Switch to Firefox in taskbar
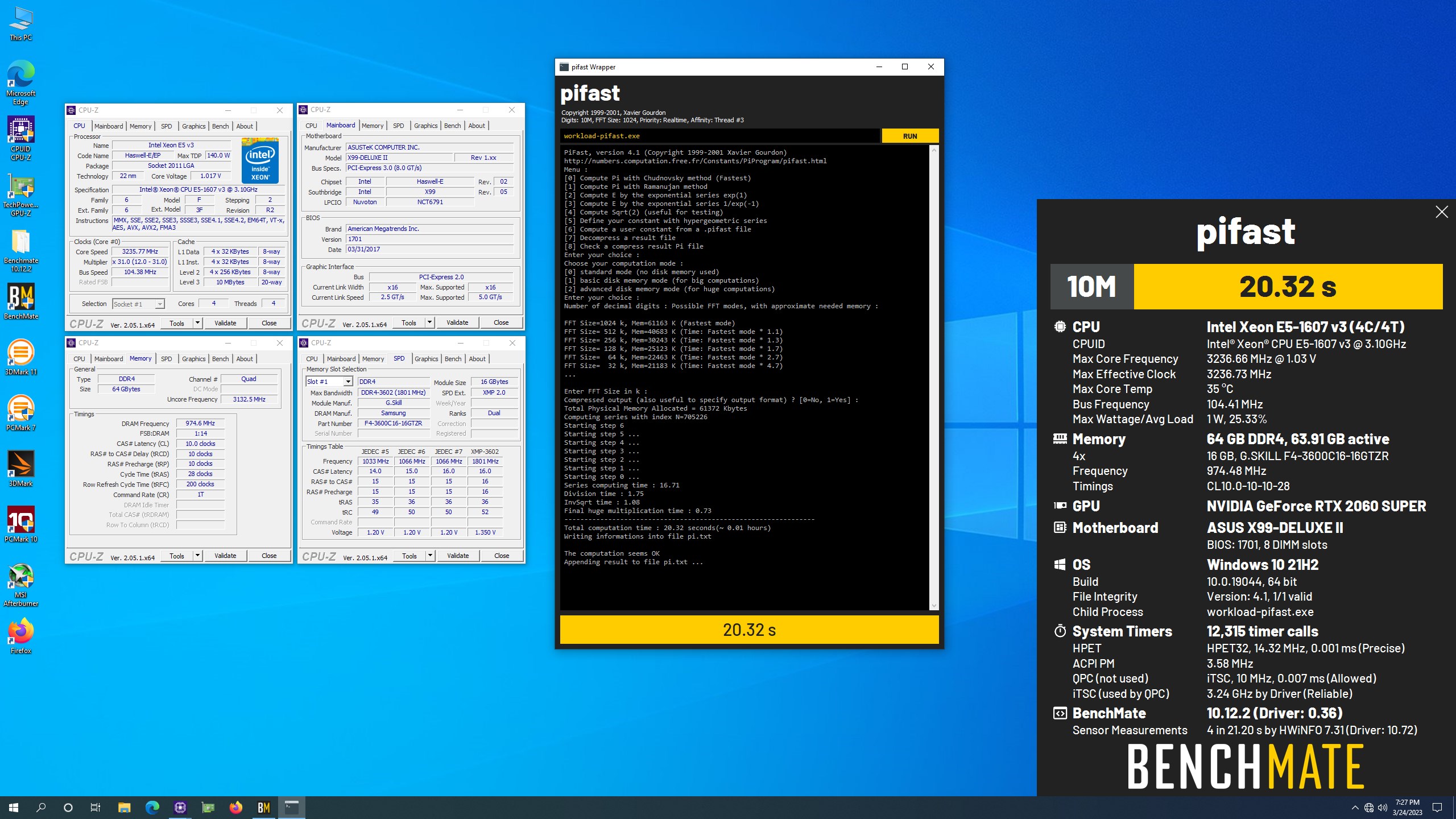Image resolution: width=1456 pixels, height=819 pixels. [x=235, y=808]
